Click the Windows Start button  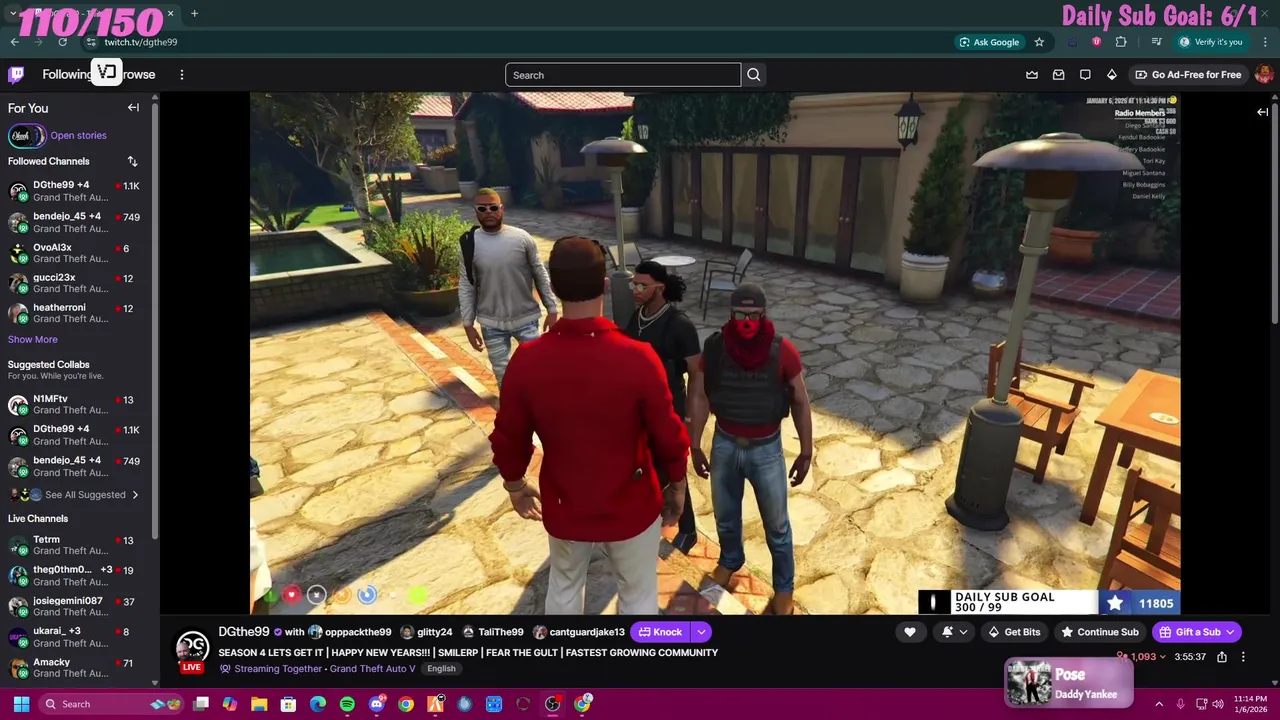tap(21, 704)
